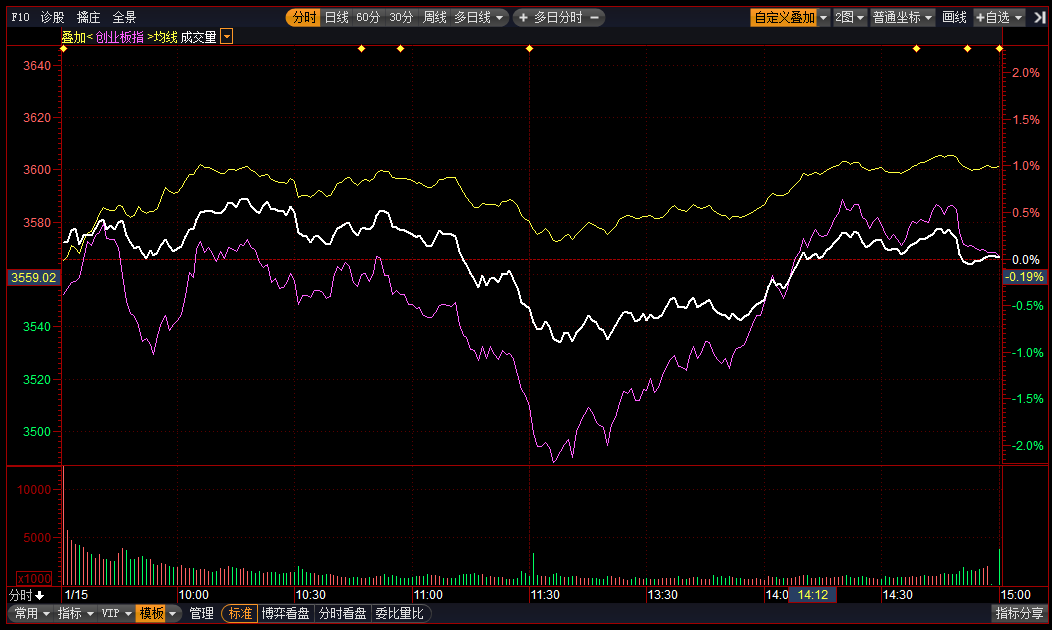
Task: Open the 常用 dropdown
Action: [32, 613]
